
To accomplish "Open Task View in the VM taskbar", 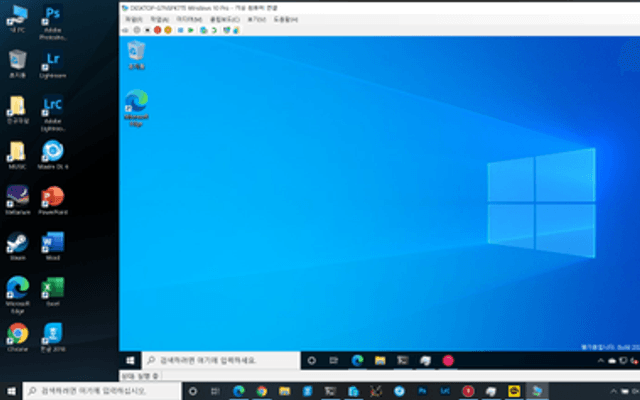I will [x=334, y=360].
